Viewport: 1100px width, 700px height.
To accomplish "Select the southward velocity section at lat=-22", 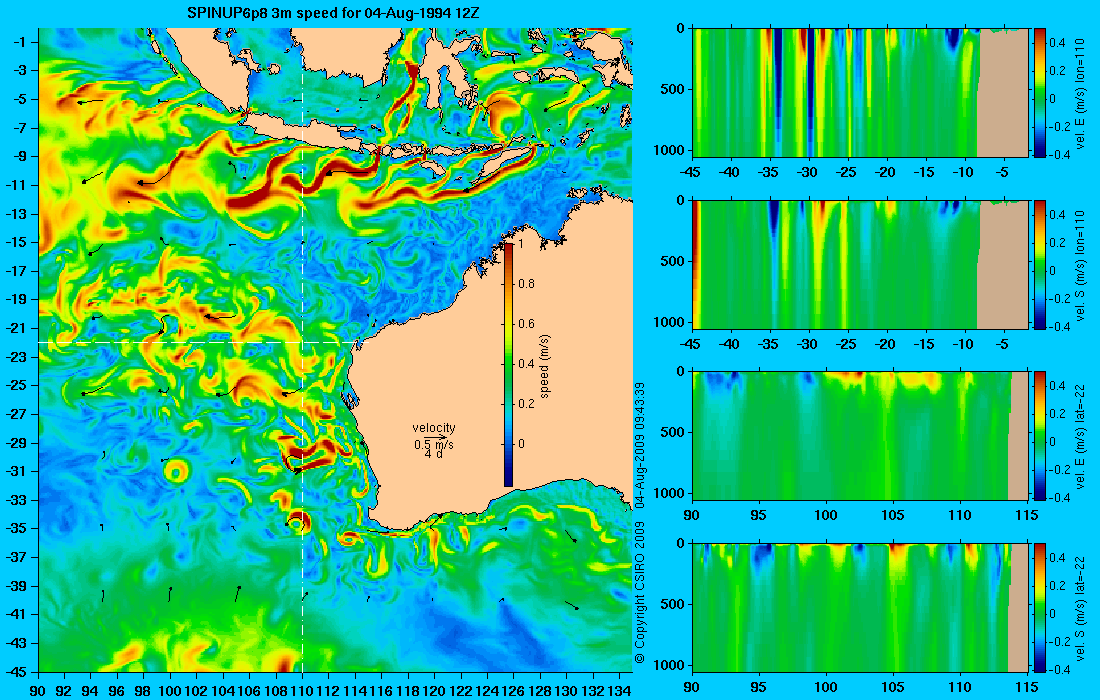I will point(860,607).
